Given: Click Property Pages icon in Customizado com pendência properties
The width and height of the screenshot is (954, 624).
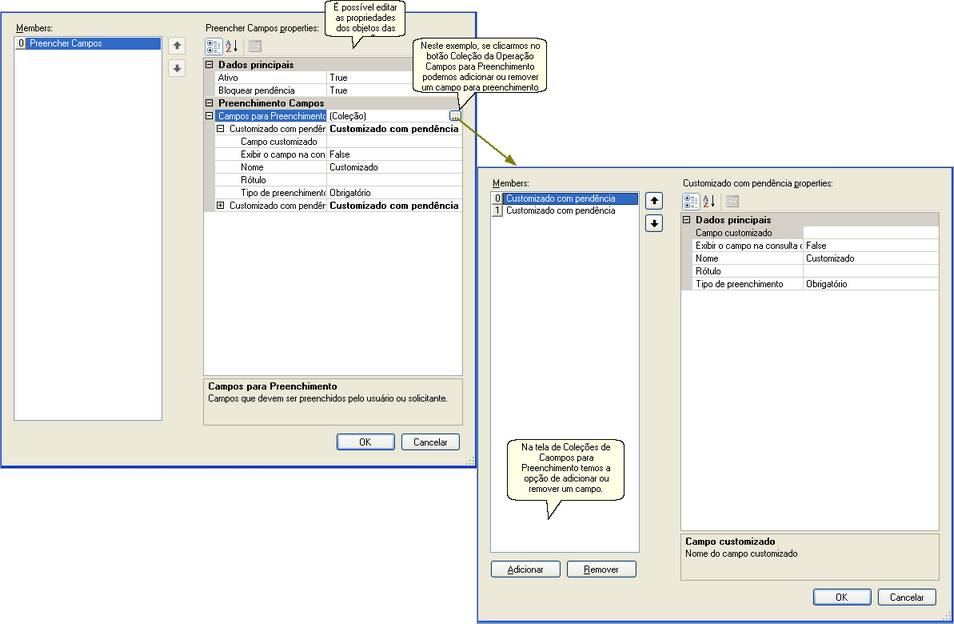Looking at the screenshot, I should point(732,201).
